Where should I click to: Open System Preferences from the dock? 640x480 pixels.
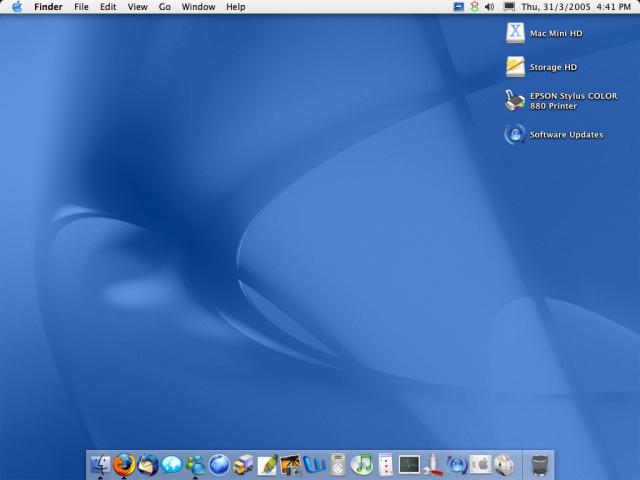pos(480,465)
